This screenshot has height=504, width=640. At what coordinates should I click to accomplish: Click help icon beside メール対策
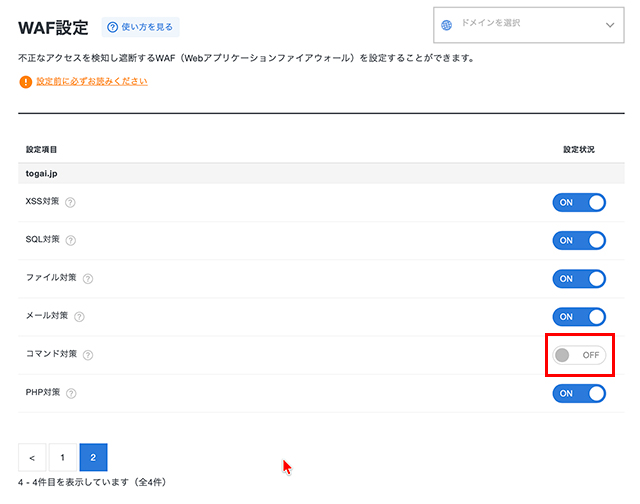pyautogui.click(x=79, y=317)
